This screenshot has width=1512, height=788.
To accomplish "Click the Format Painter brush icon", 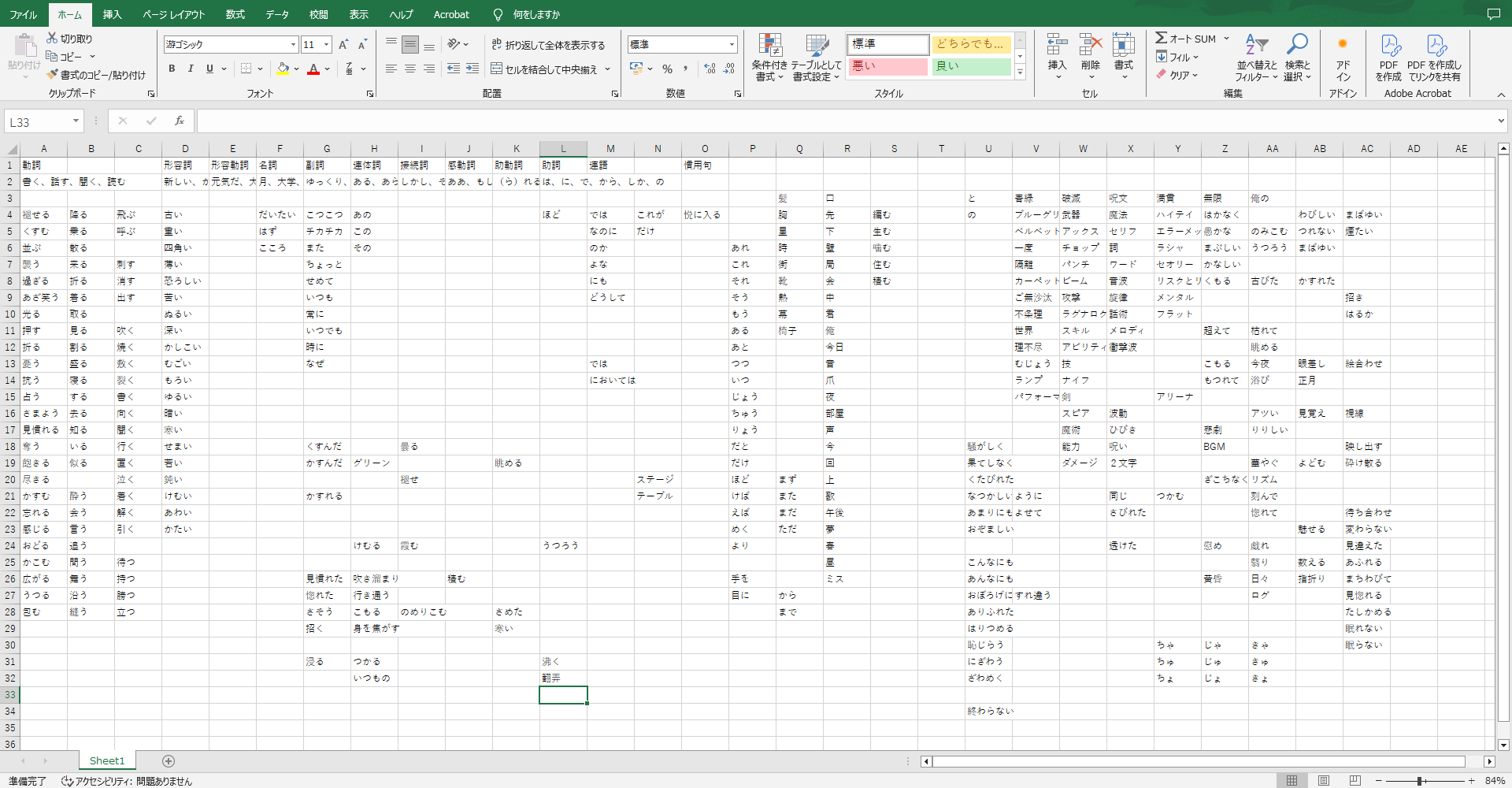I will click(53, 75).
